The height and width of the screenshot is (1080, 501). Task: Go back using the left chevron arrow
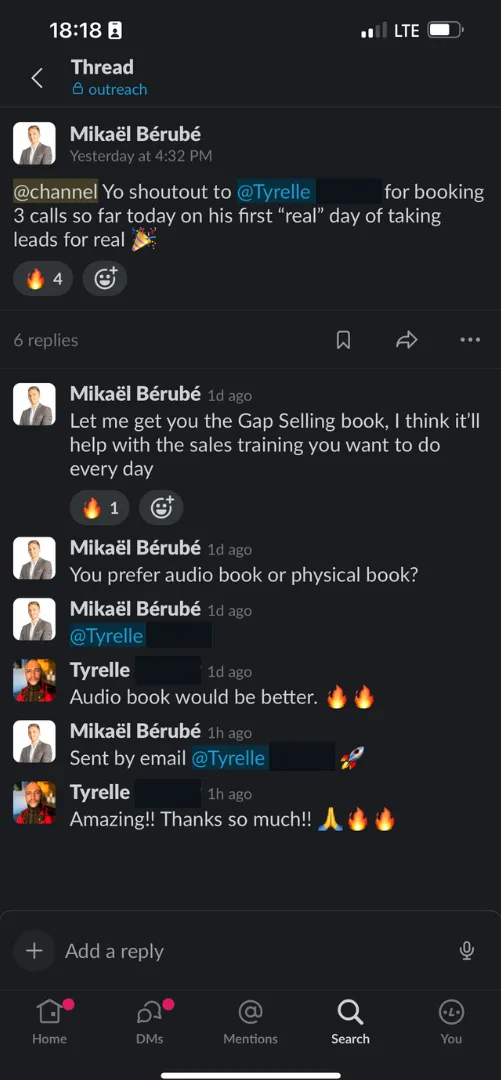tap(37, 78)
